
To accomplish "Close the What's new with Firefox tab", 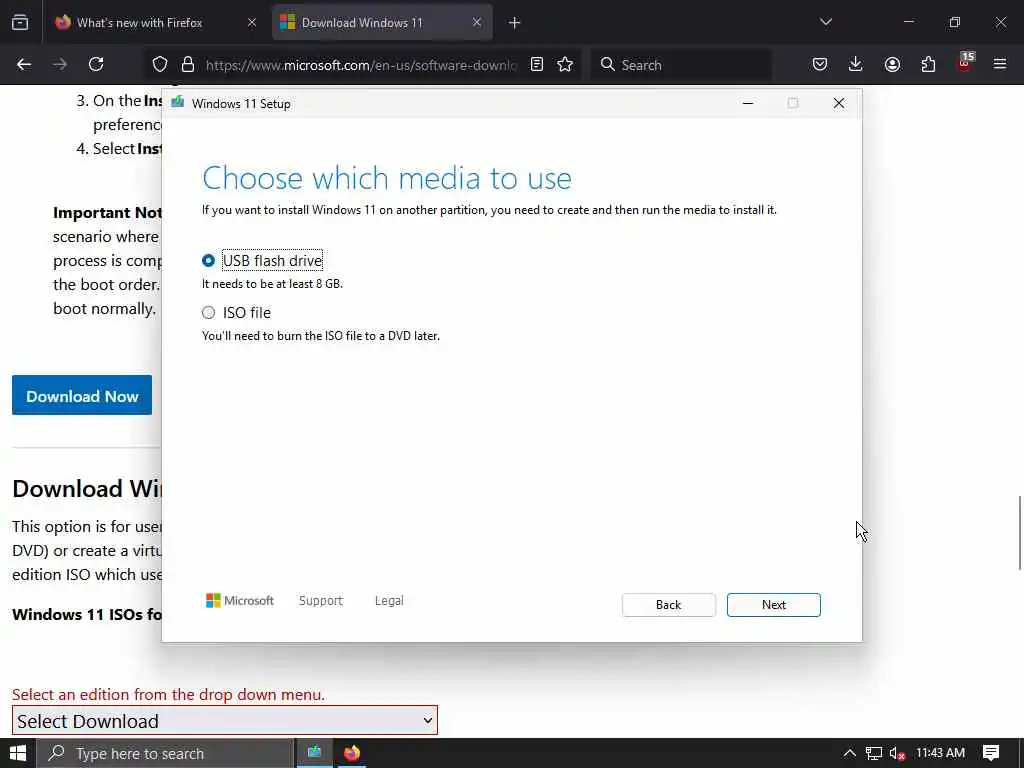I will coord(252,23).
